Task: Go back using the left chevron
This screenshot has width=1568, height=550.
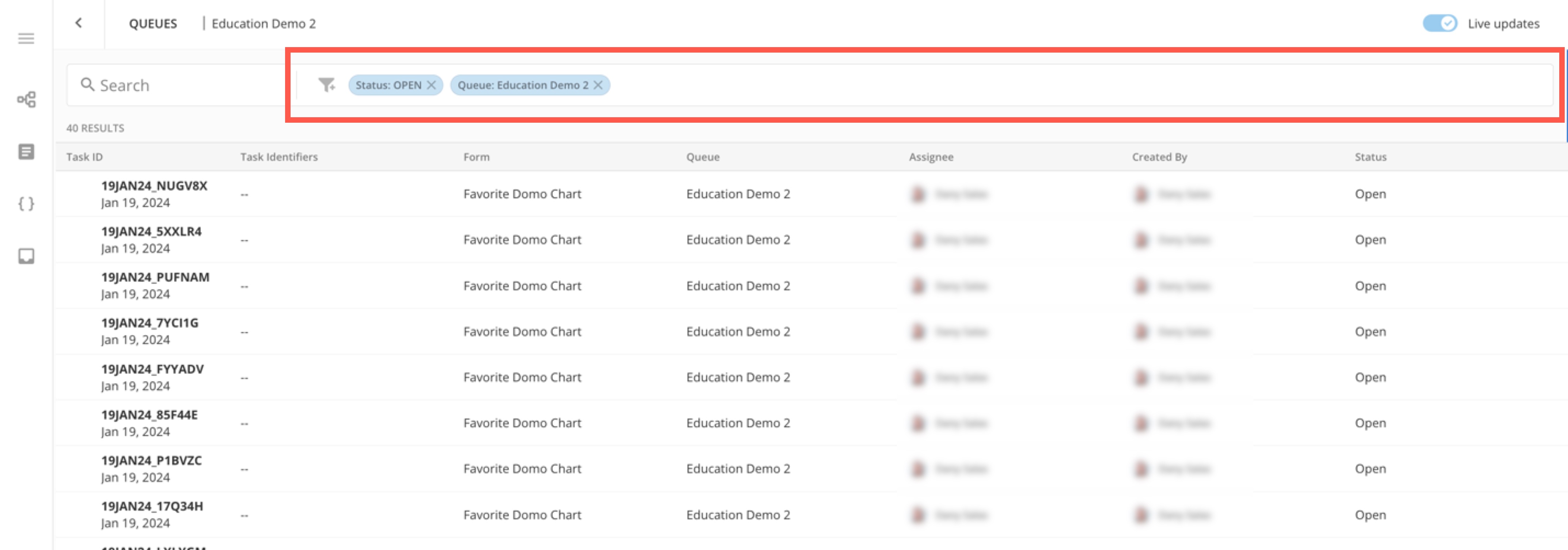Action: click(x=79, y=23)
